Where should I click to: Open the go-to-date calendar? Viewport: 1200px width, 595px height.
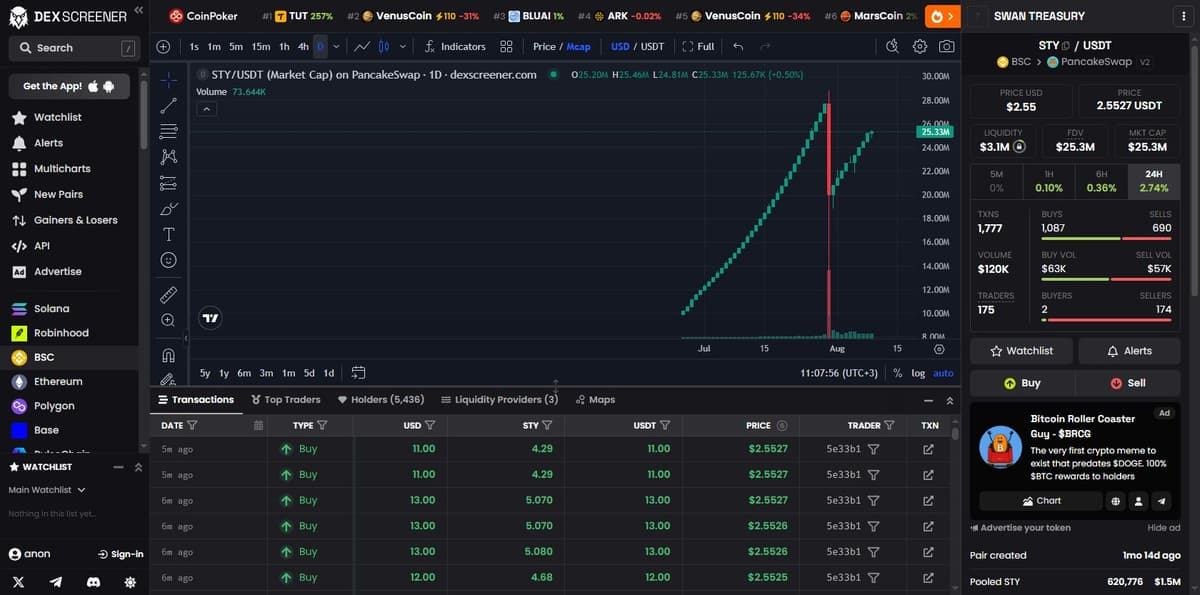[358, 373]
